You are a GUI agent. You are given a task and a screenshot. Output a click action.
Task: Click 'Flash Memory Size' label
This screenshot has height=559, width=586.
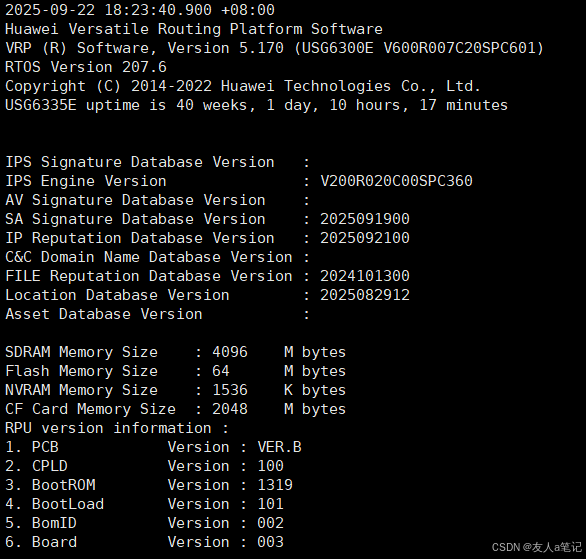tap(81, 371)
